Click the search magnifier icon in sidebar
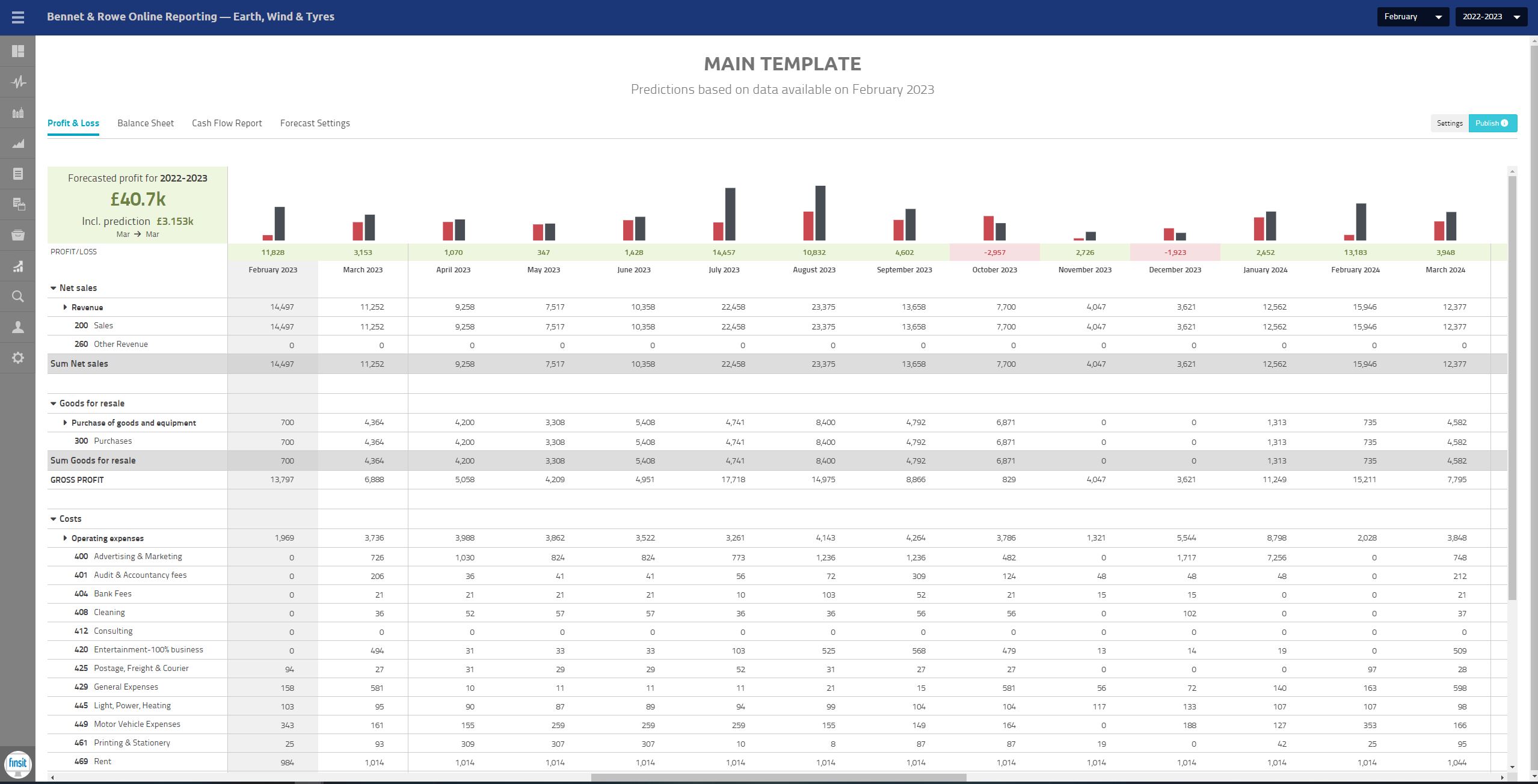The height and width of the screenshot is (784, 1538). tap(17, 297)
